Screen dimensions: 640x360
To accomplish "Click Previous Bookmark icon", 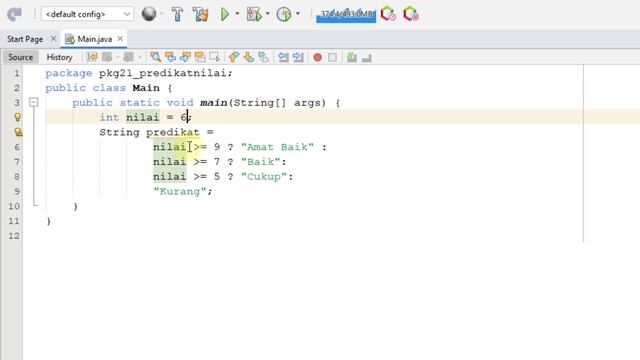I will point(234,57).
